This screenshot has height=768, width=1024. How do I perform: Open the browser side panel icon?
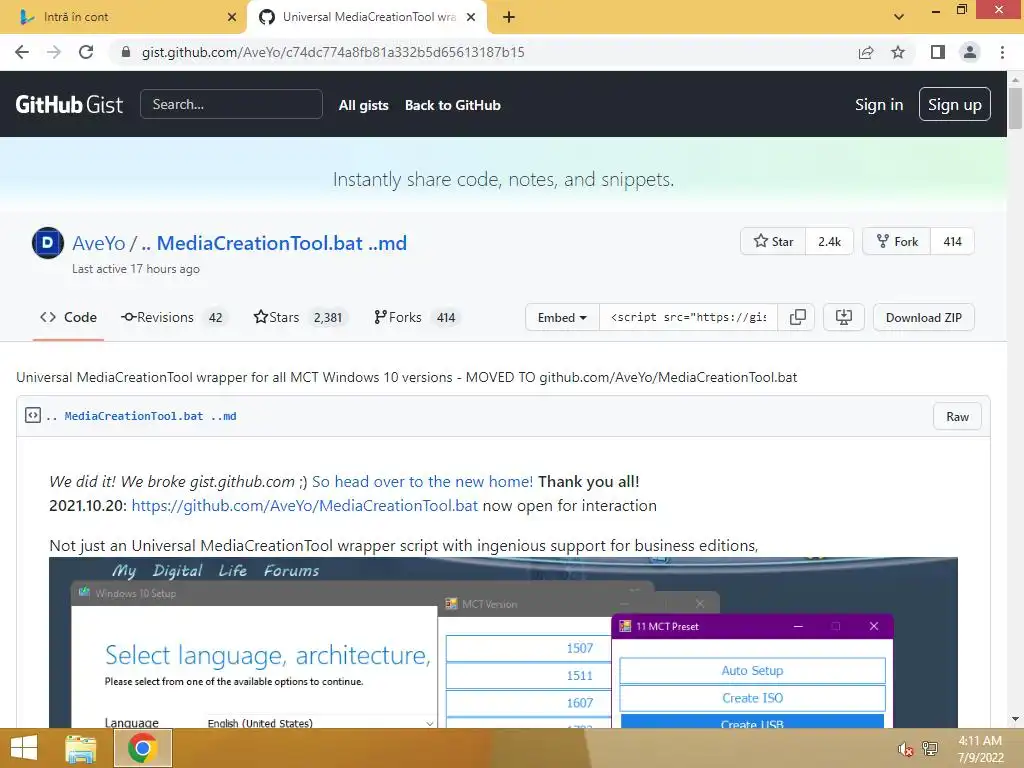(x=938, y=52)
